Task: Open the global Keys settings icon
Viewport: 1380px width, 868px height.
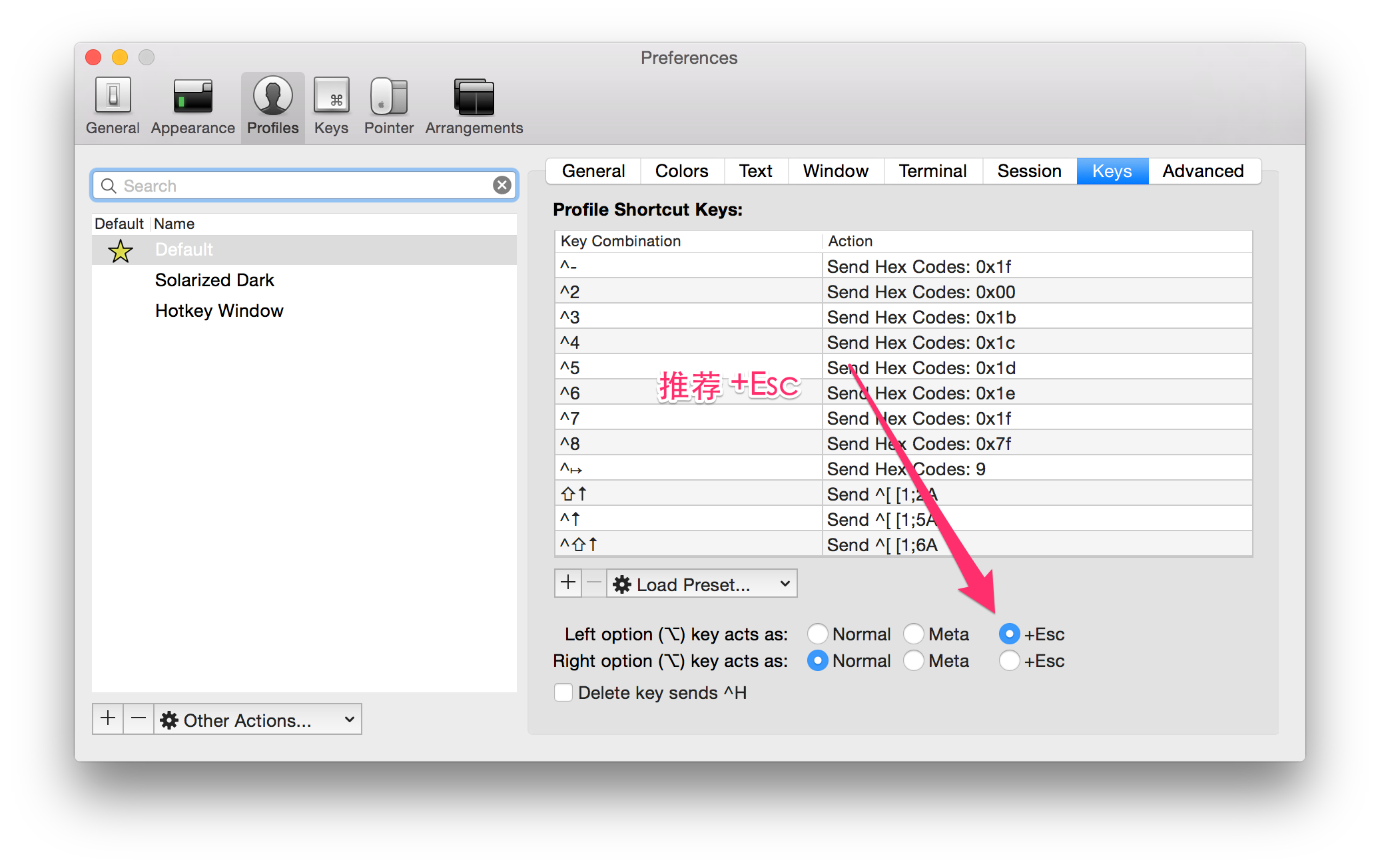Action: pyautogui.click(x=331, y=105)
